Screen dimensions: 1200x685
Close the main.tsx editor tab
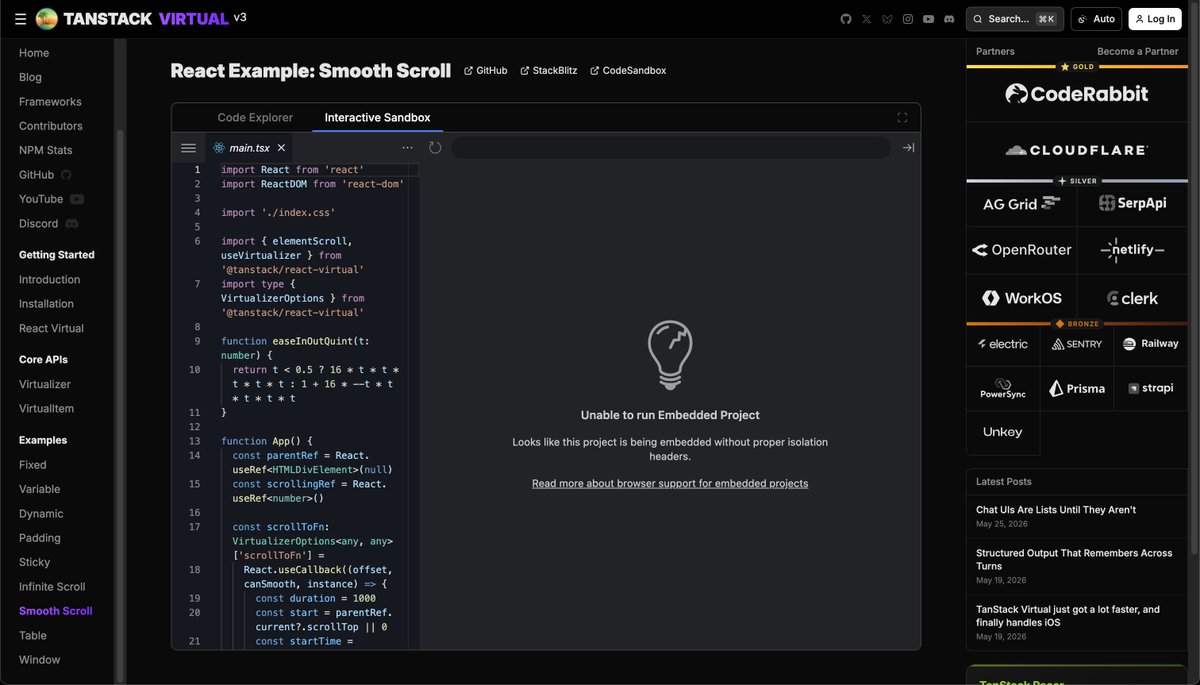(281, 148)
